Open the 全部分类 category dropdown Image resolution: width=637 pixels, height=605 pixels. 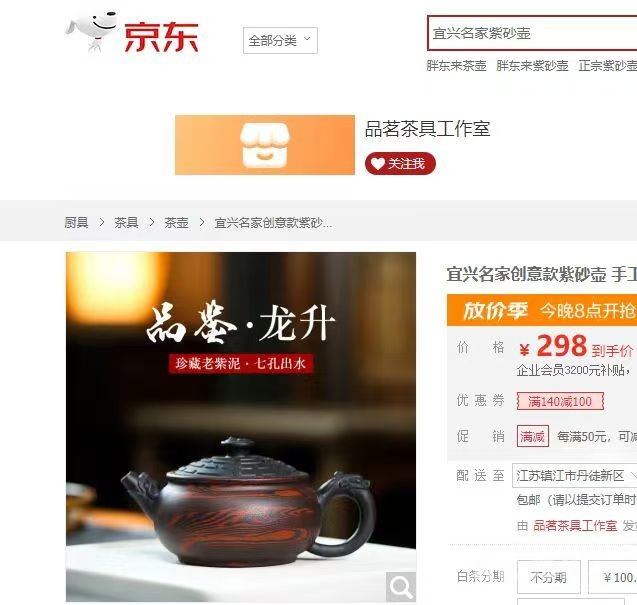pos(280,40)
